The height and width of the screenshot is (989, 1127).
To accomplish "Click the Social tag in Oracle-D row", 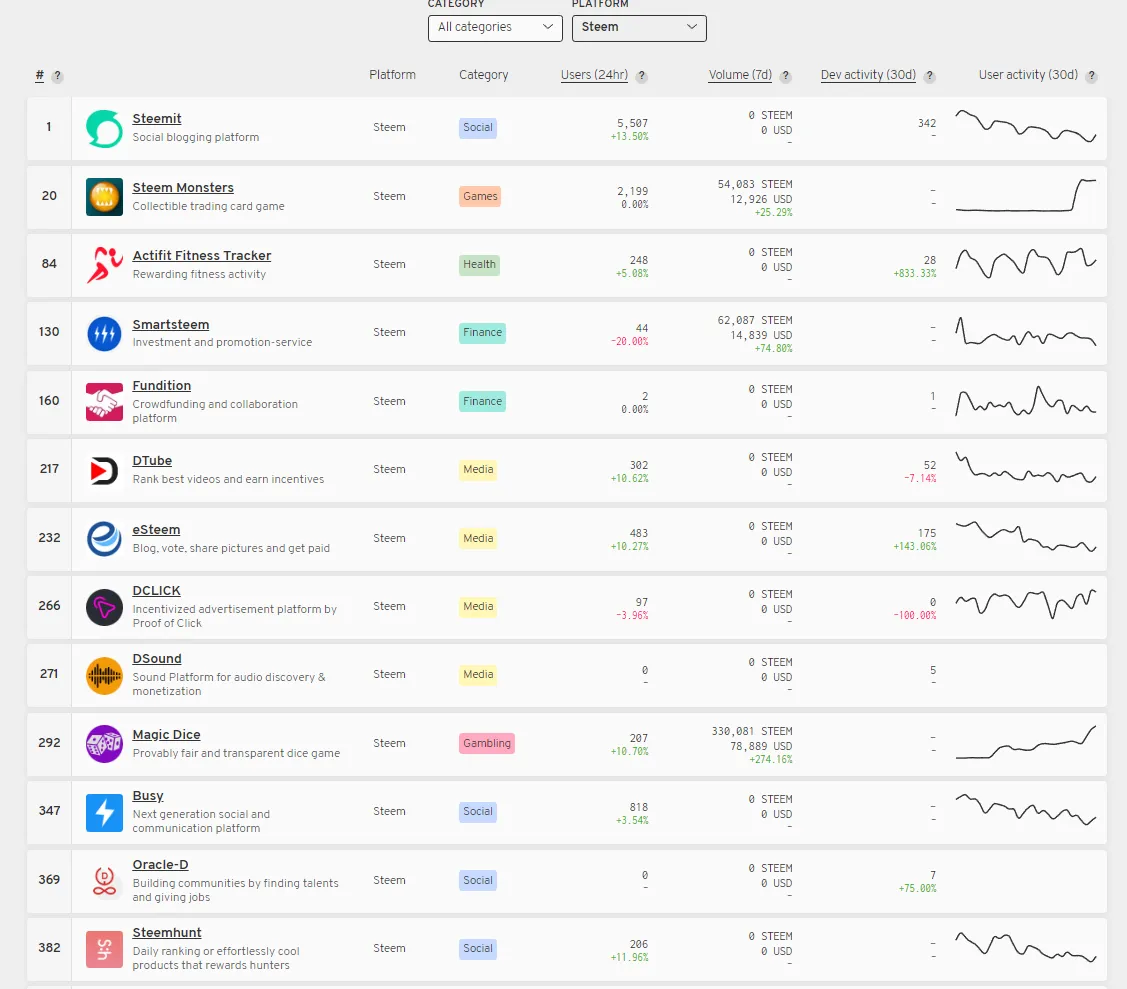I will pos(478,880).
